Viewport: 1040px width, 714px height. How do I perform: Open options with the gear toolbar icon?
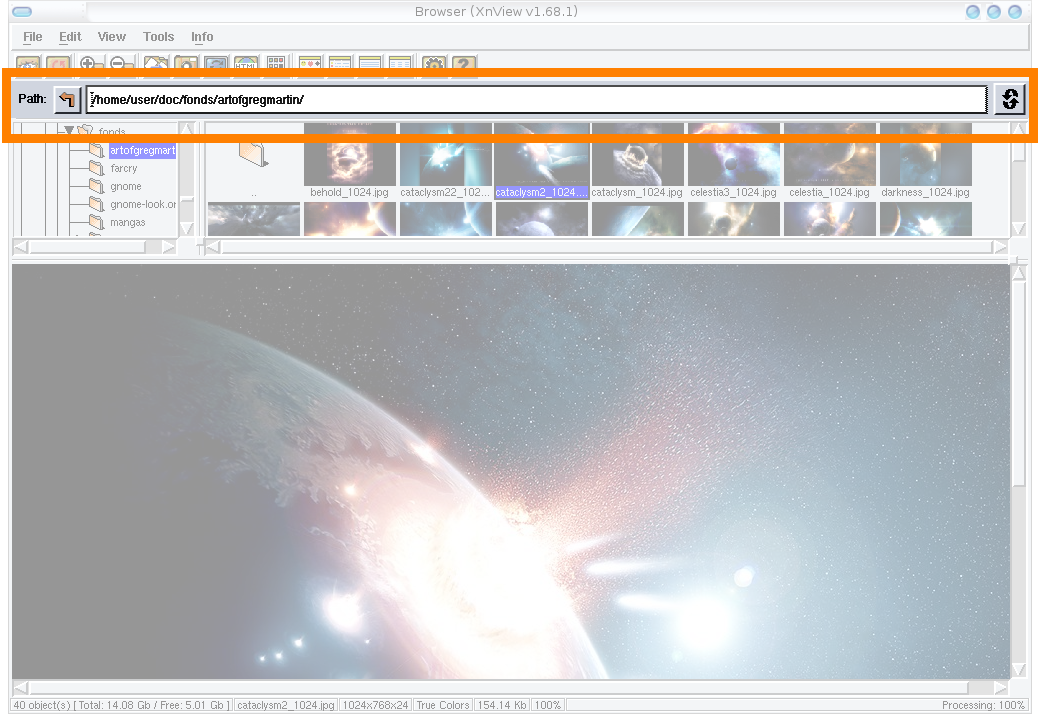433,64
